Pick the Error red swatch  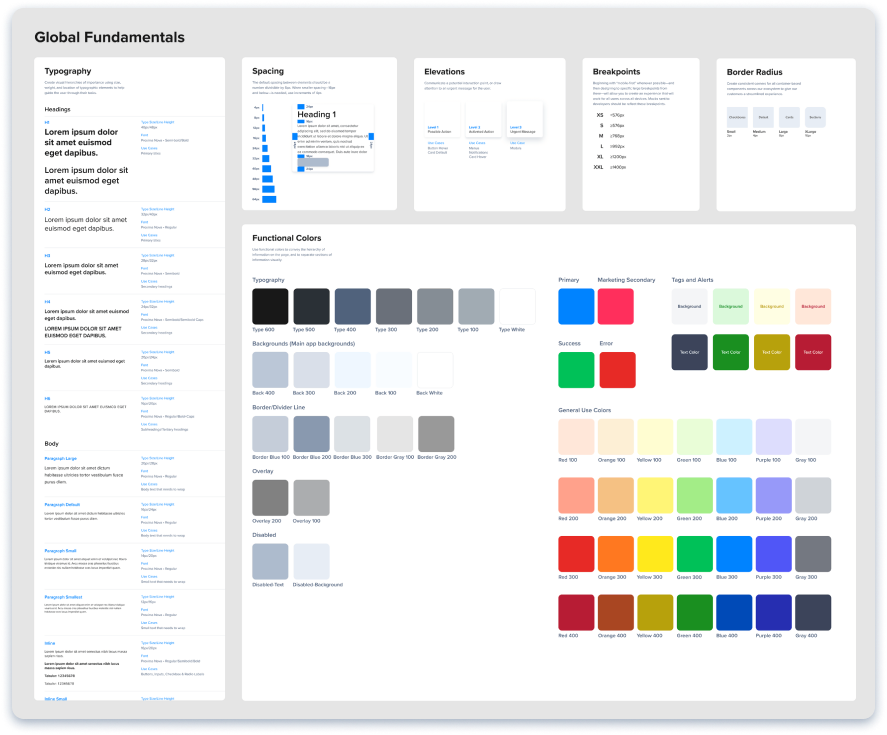(616, 370)
